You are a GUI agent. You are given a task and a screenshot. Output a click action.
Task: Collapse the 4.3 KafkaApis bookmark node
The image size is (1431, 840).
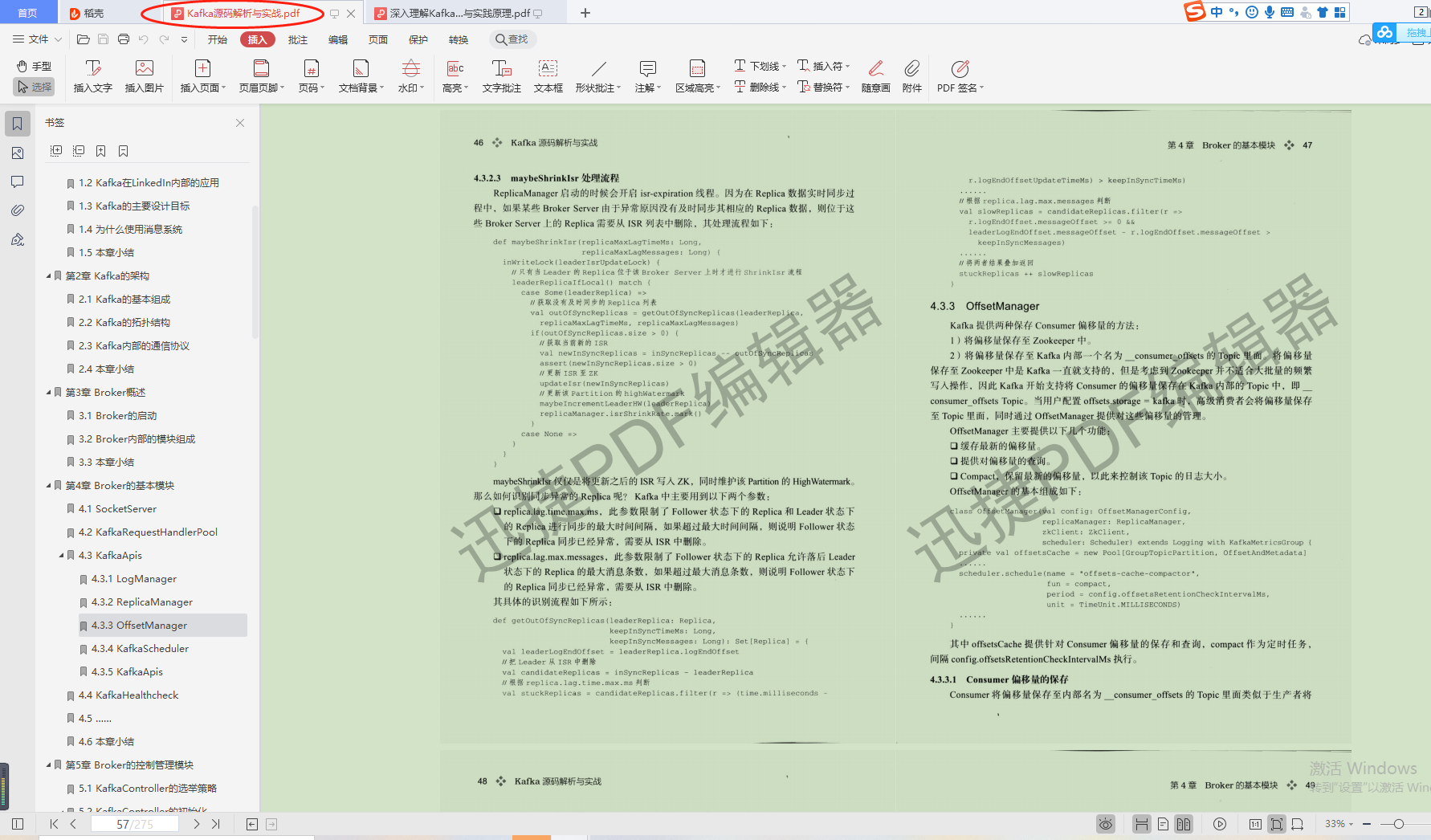61,555
